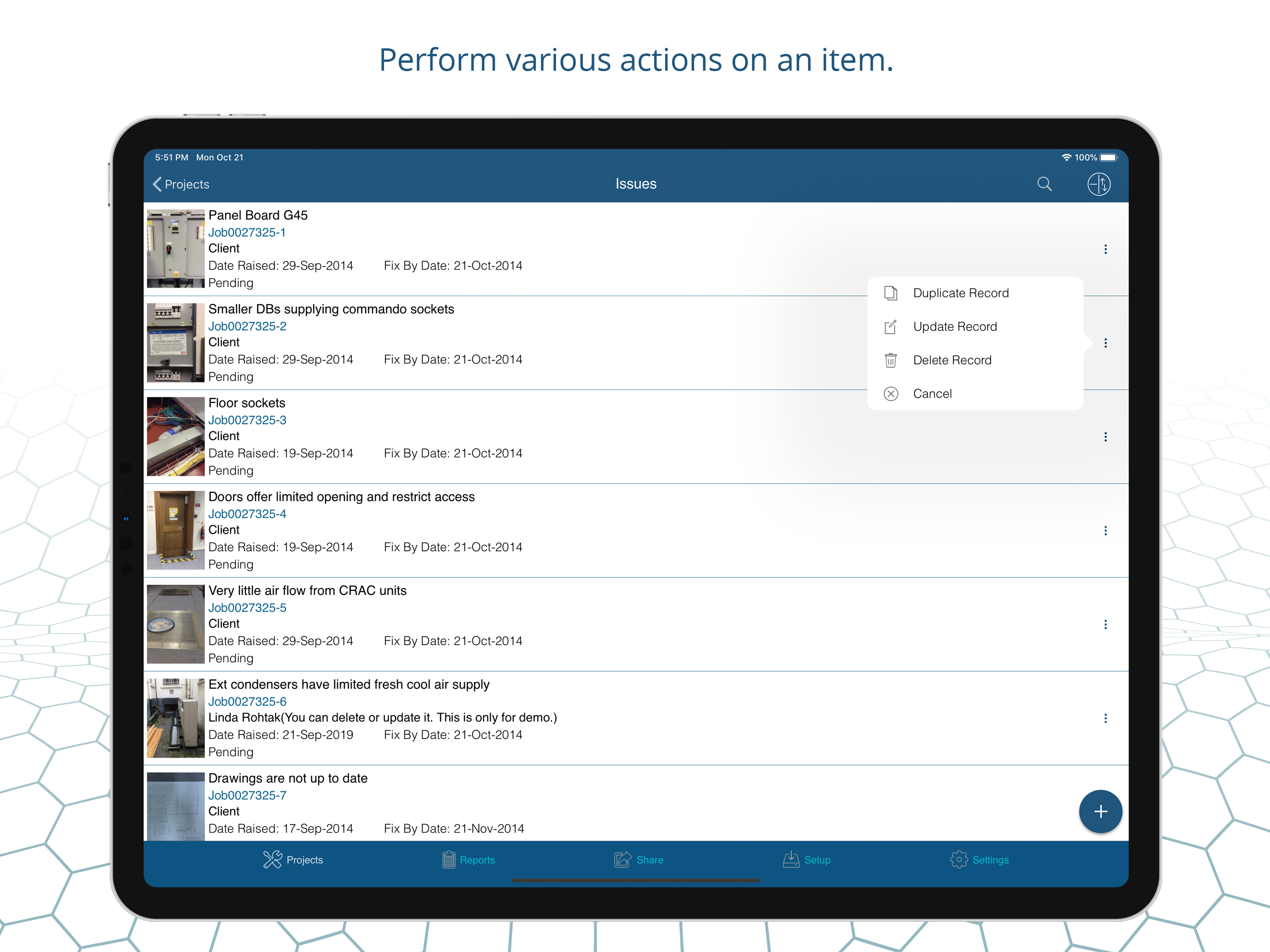This screenshot has height=952, width=1270.
Task: Select Delete Record trash option
Action: (952, 360)
